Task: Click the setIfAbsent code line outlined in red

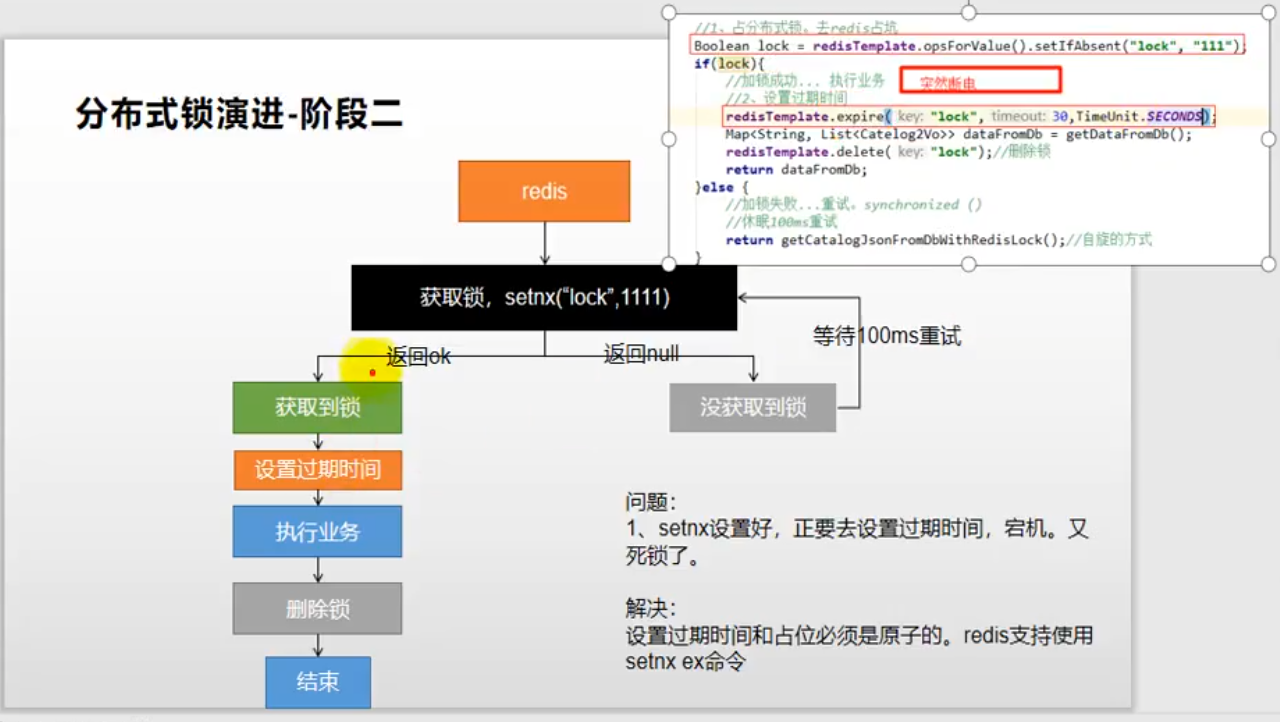Action: point(965,45)
